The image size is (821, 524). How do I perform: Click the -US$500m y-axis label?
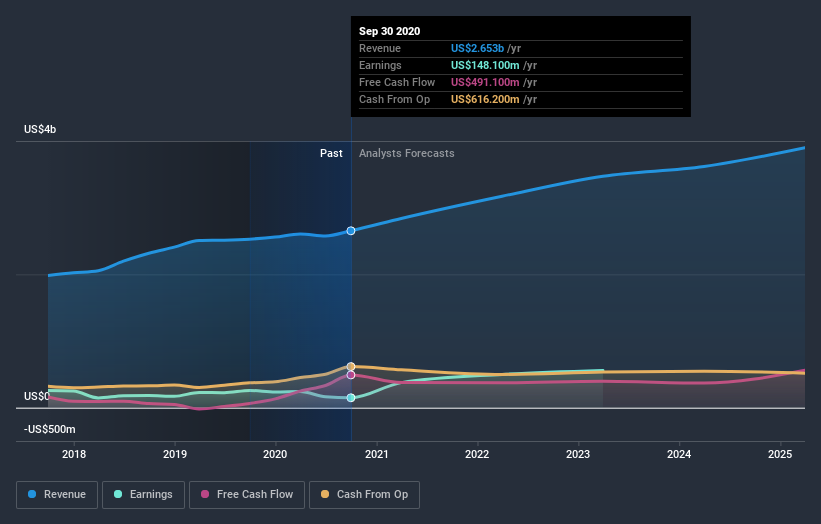(50, 429)
